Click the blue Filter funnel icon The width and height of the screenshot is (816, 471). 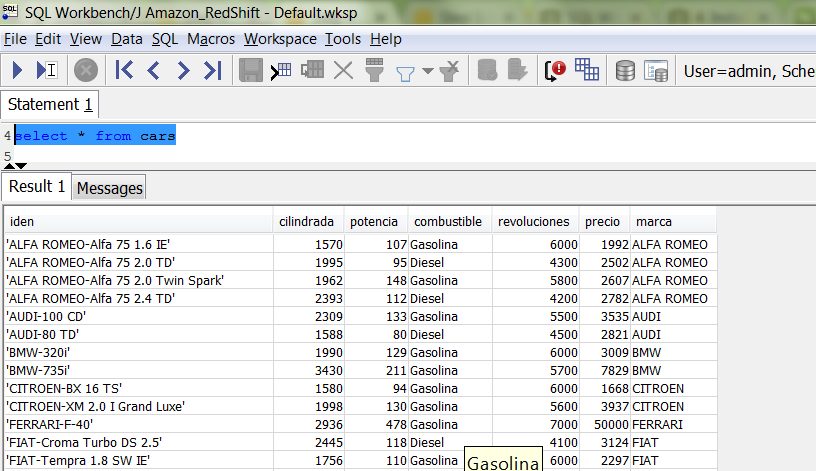405,73
